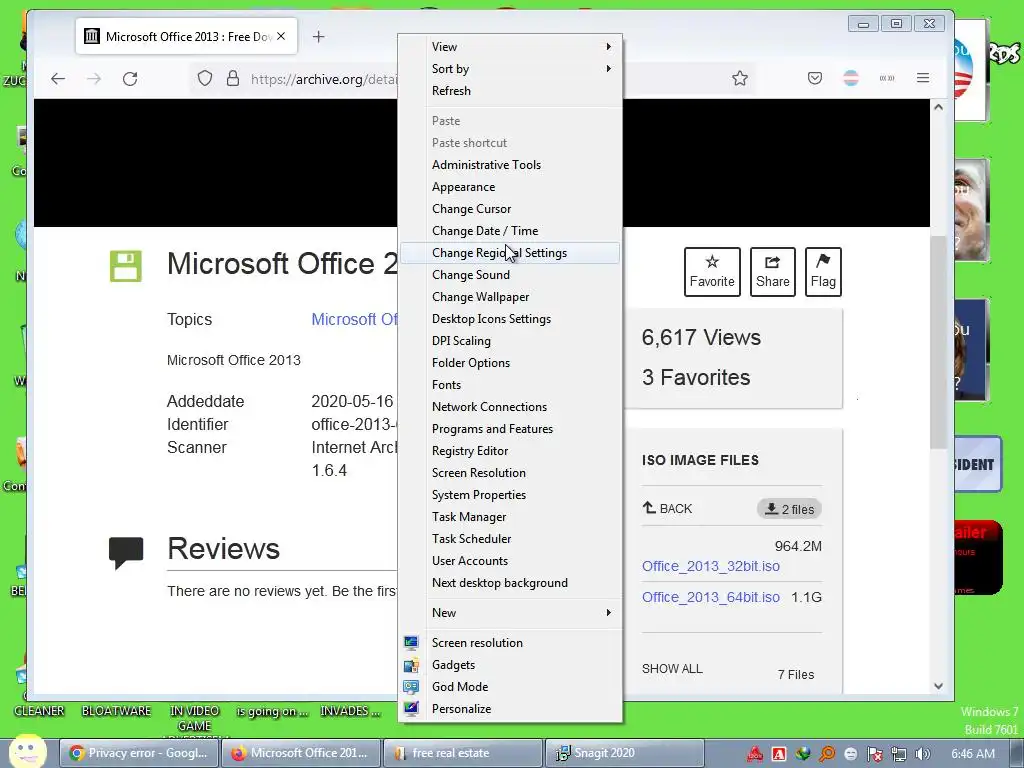Click the Microsoft Of topic link
The height and width of the screenshot is (768, 1024).
355,319
